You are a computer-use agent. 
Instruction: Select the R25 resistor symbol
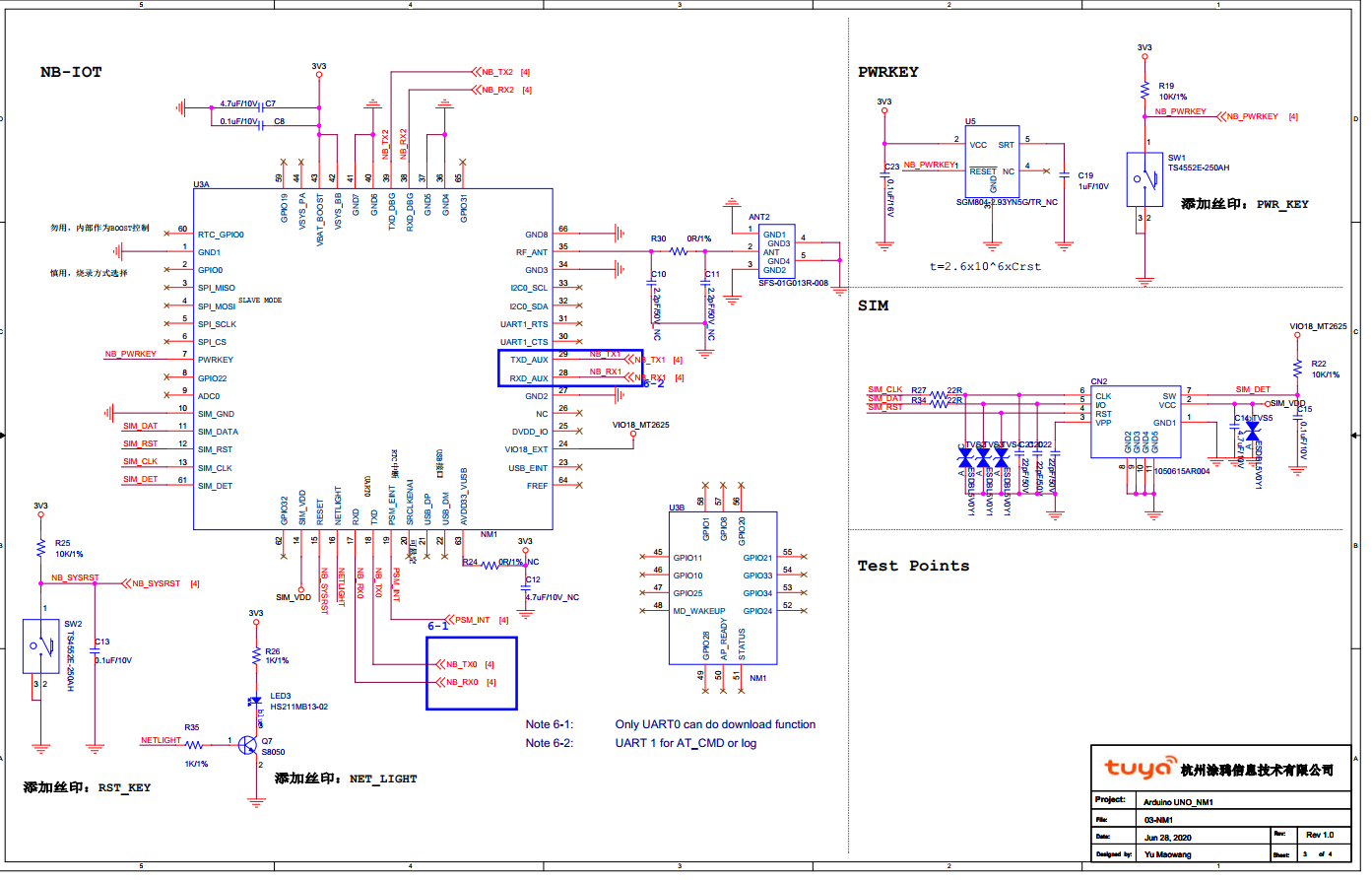coord(40,547)
